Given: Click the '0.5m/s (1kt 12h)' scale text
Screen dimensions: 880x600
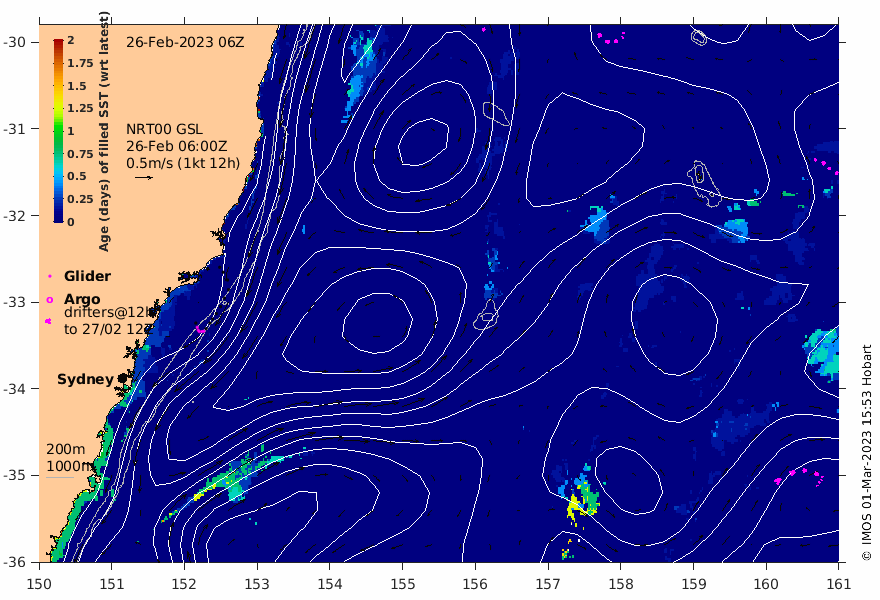Looking at the screenshot, I should 183,163.
